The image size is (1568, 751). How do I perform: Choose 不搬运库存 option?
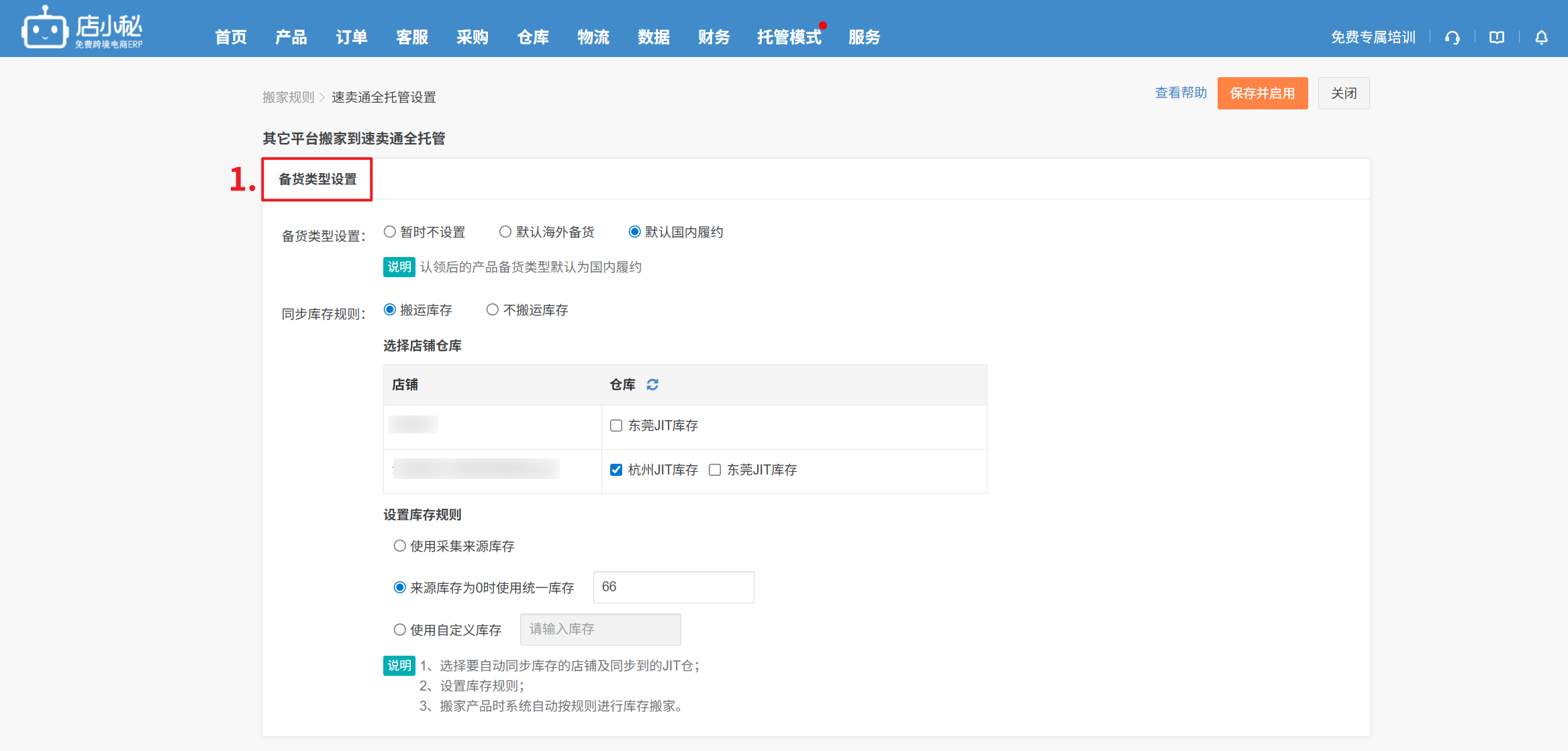tap(493, 310)
